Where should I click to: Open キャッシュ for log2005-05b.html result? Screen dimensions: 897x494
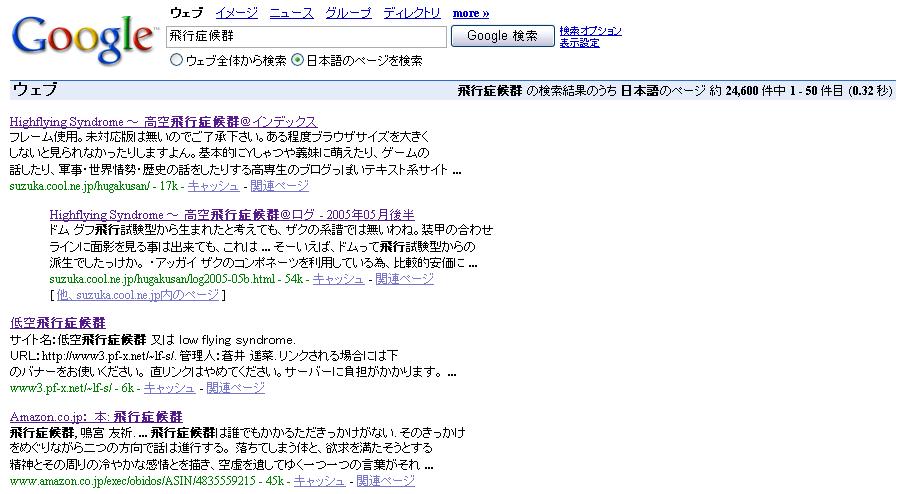338,279
